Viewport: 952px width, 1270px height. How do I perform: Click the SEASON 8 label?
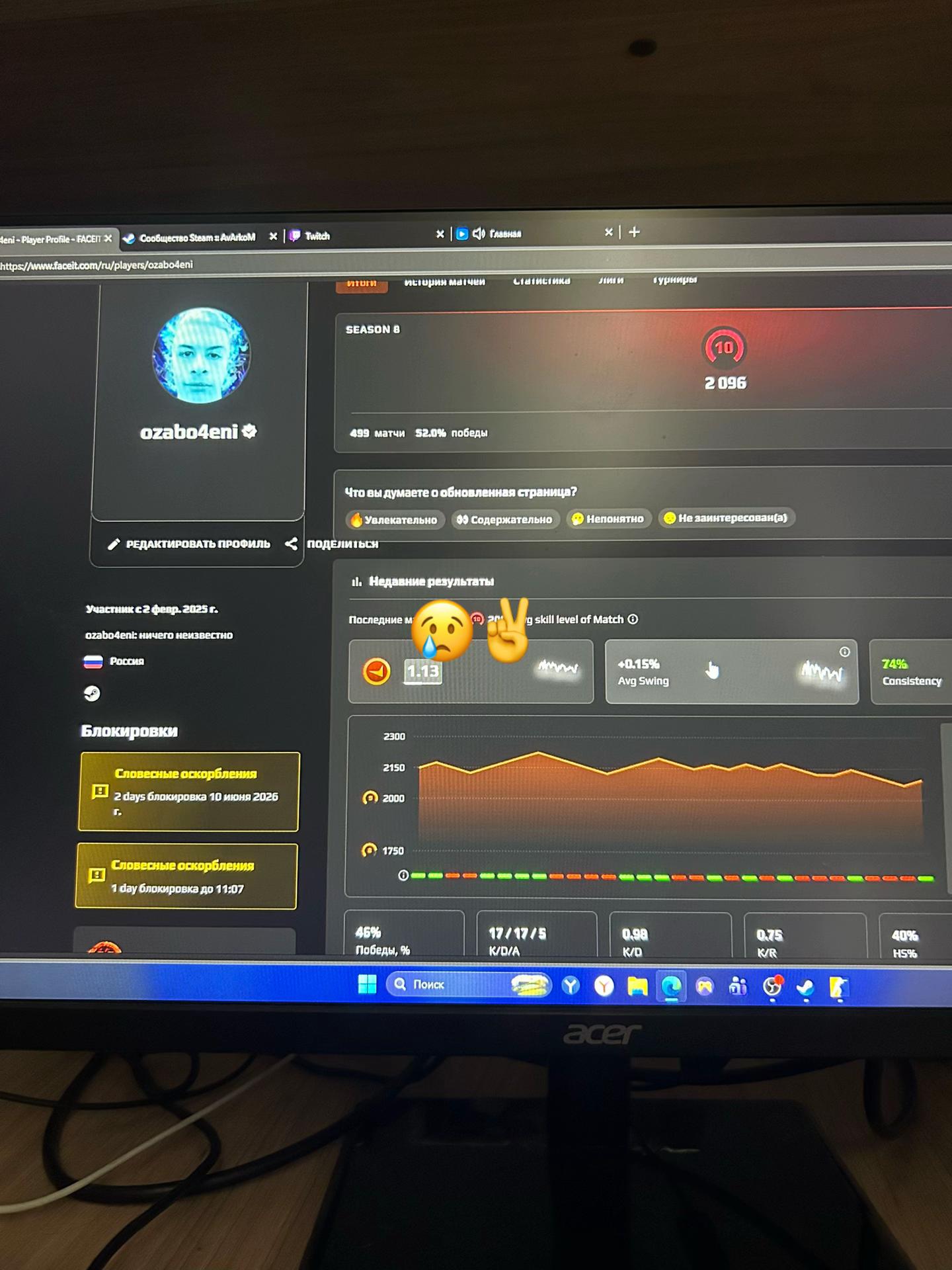(x=373, y=329)
